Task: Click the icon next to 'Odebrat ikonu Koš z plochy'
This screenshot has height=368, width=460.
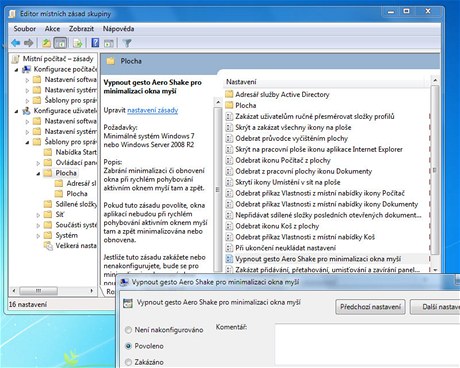Action: [x=229, y=226]
